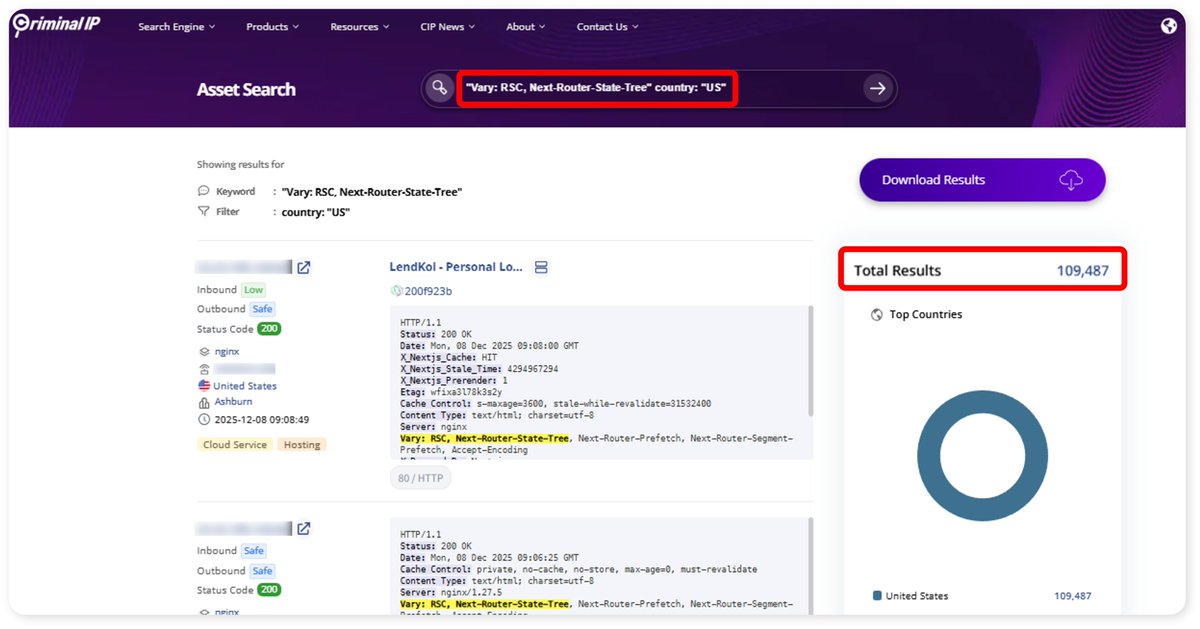The image size is (1200, 629).
Task: Click the Etag: wfixa3l78k3s2y line
Action: pos(451,392)
